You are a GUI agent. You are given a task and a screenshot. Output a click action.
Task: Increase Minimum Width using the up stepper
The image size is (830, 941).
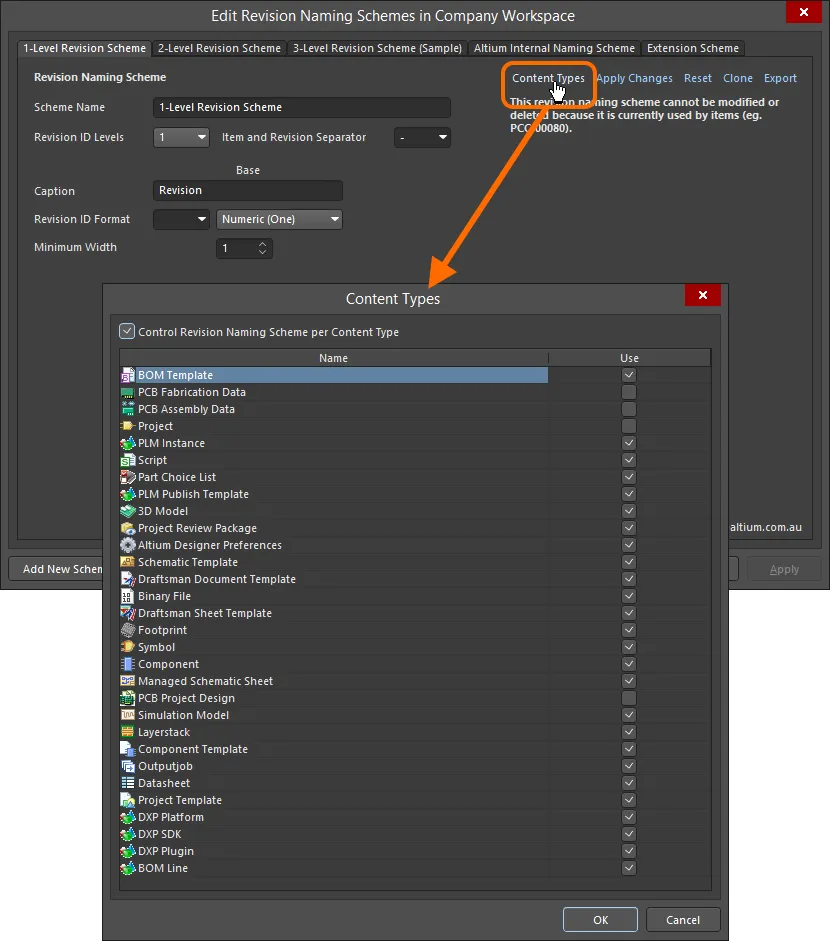pyautogui.click(x=264, y=244)
